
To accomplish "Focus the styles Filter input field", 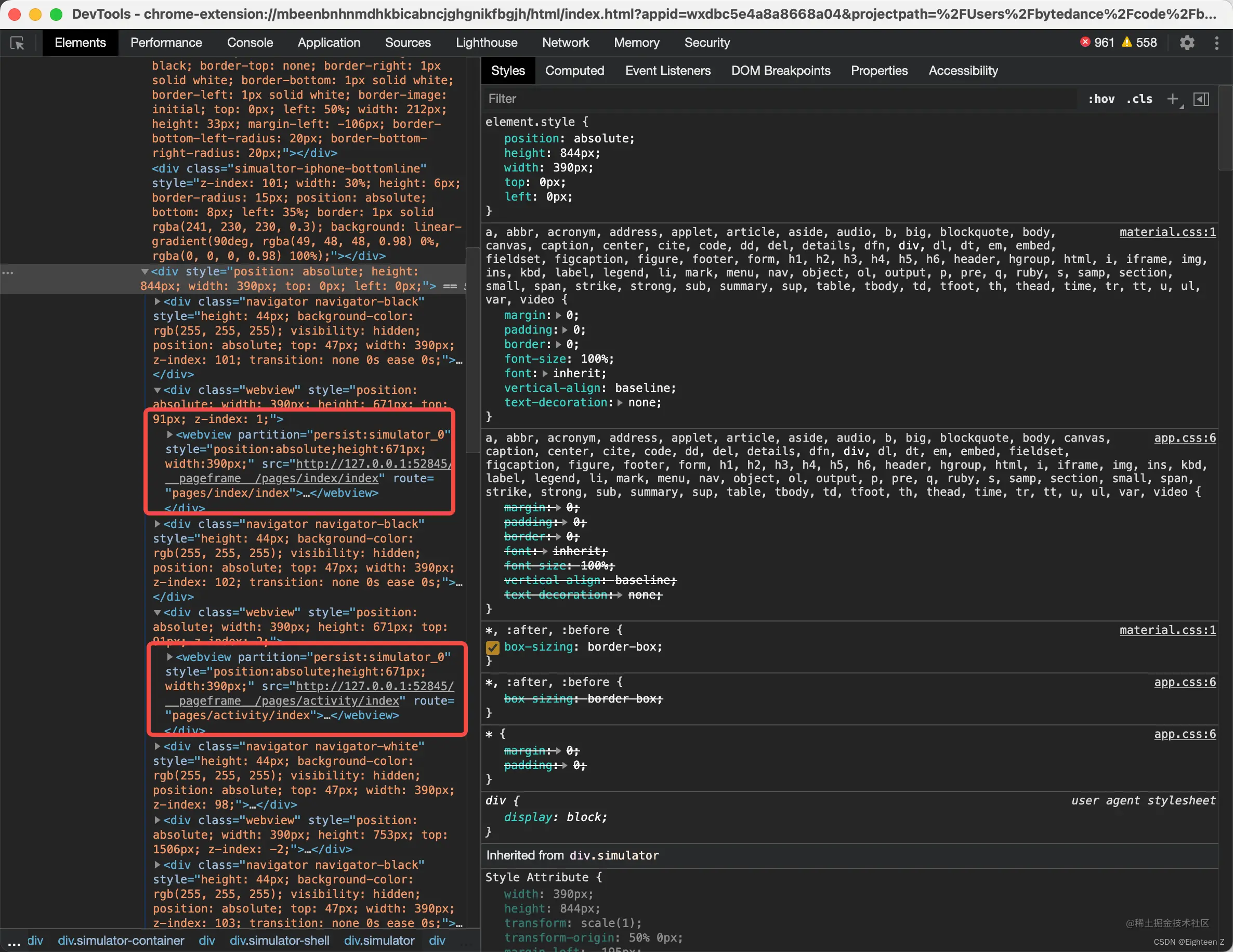I will (781, 99).
